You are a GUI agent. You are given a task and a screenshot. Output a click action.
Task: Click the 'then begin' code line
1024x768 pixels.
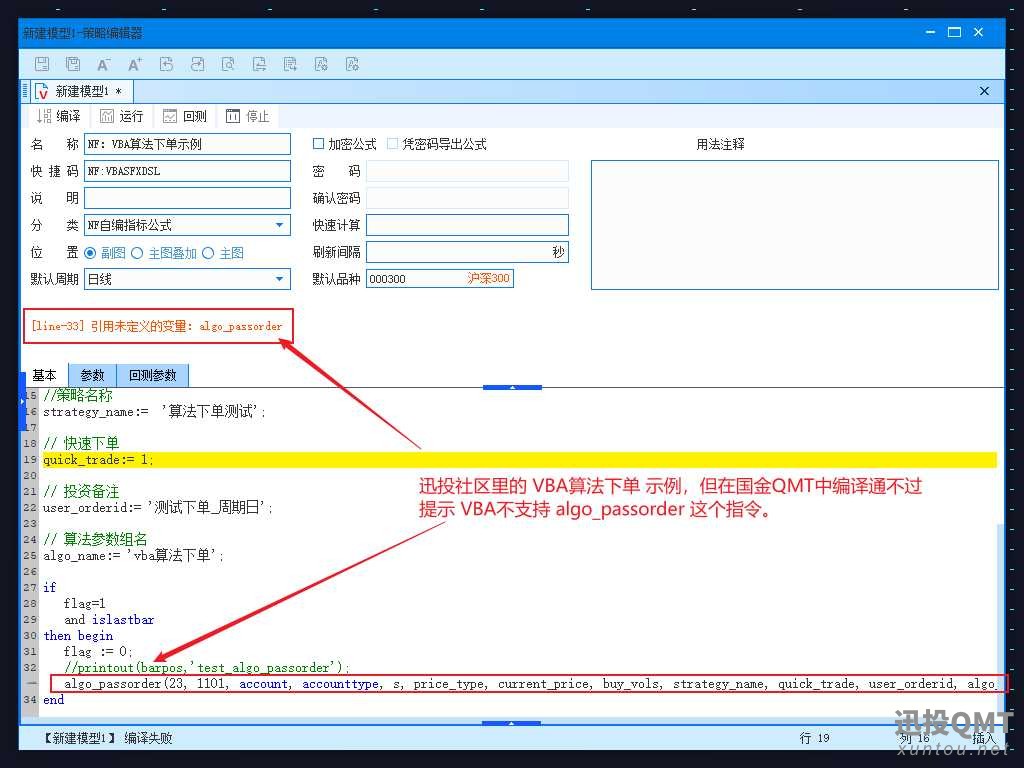78,635
